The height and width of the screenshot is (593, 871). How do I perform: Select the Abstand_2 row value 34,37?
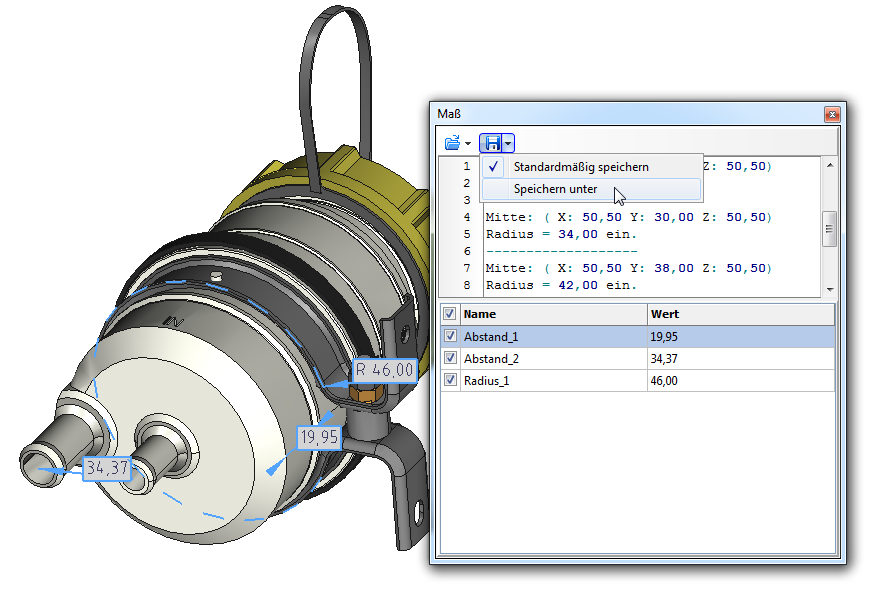pyautogui.click(x=665, y=358)
